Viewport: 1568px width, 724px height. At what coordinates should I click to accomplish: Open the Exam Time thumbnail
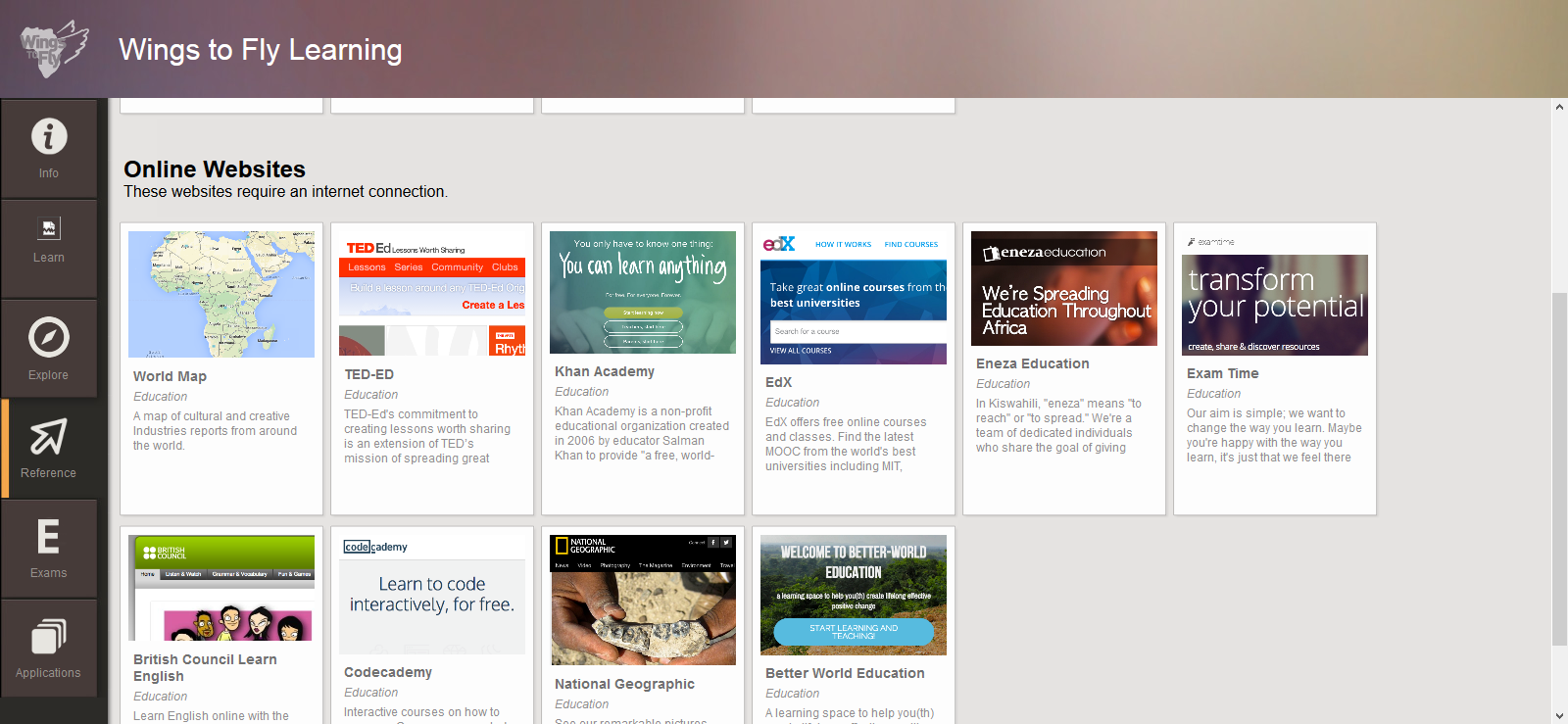click(1275, 293)
